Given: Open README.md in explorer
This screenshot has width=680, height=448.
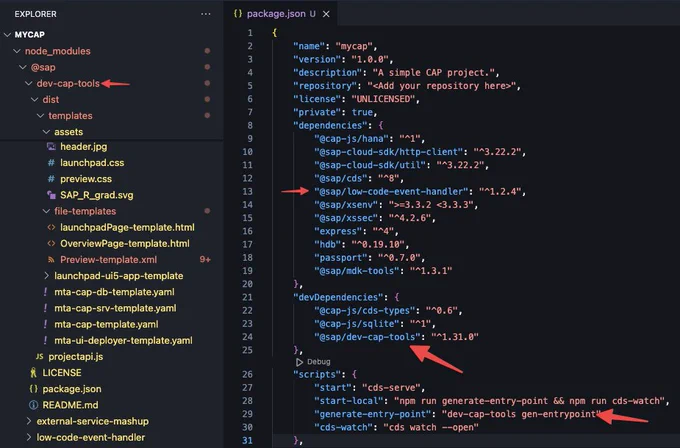Looking at the screenshot, I should 70,405.
